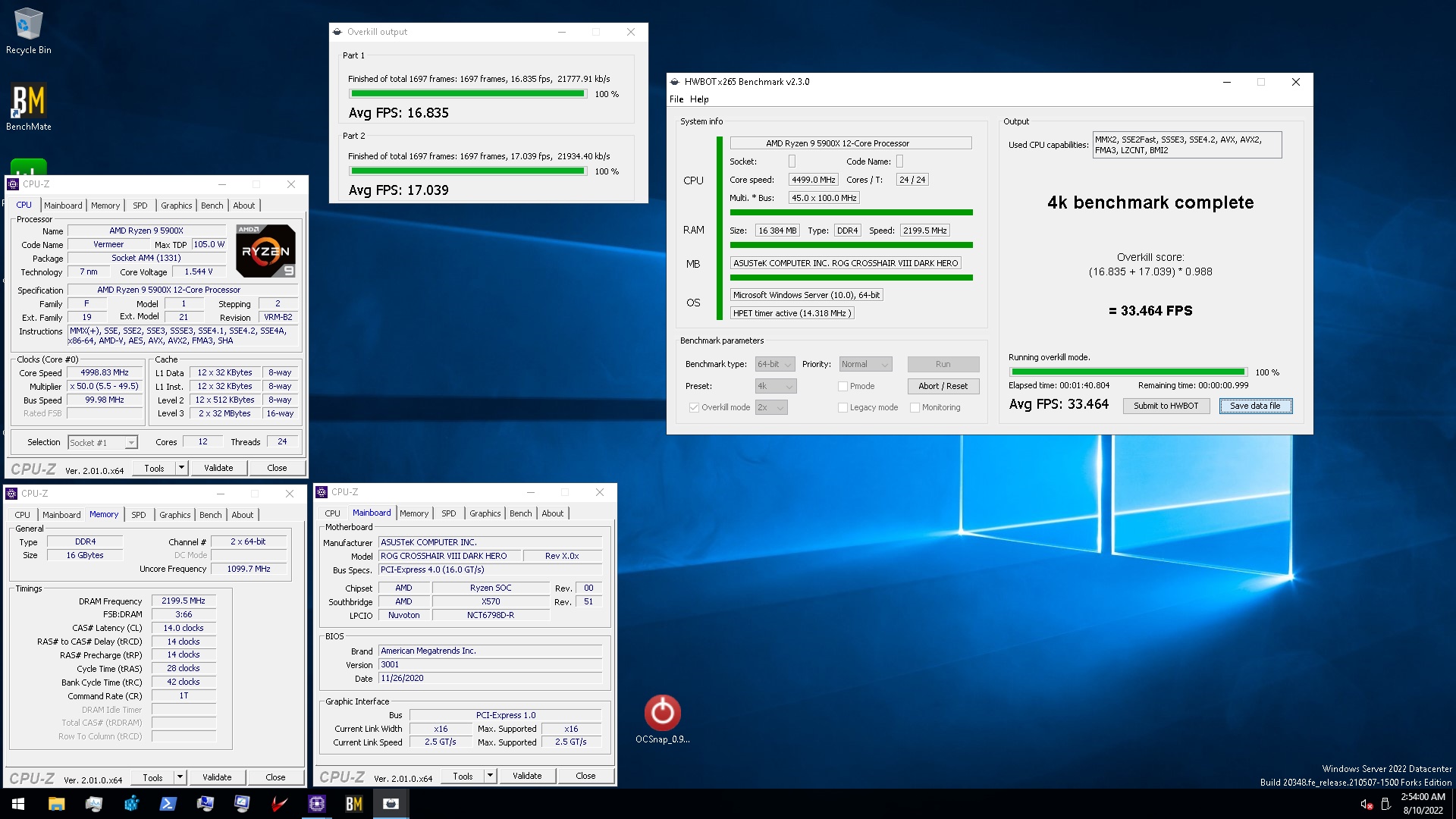The height and width of the screenshot is (819, 1456).
Task: Open the Recycle Bin desktop icon
Action: [29, 30]
